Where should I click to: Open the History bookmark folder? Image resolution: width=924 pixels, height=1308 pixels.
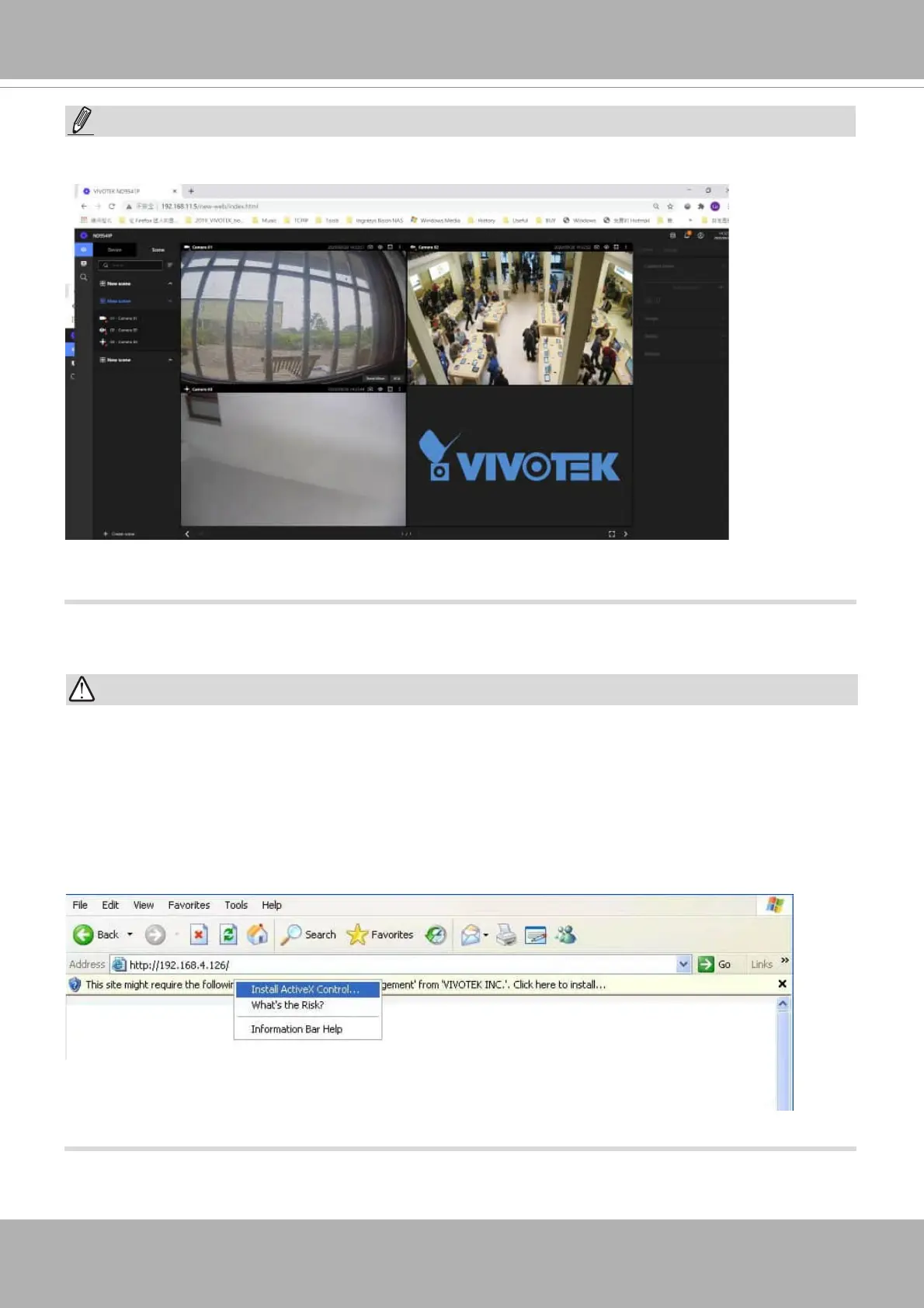coord(481,221)
